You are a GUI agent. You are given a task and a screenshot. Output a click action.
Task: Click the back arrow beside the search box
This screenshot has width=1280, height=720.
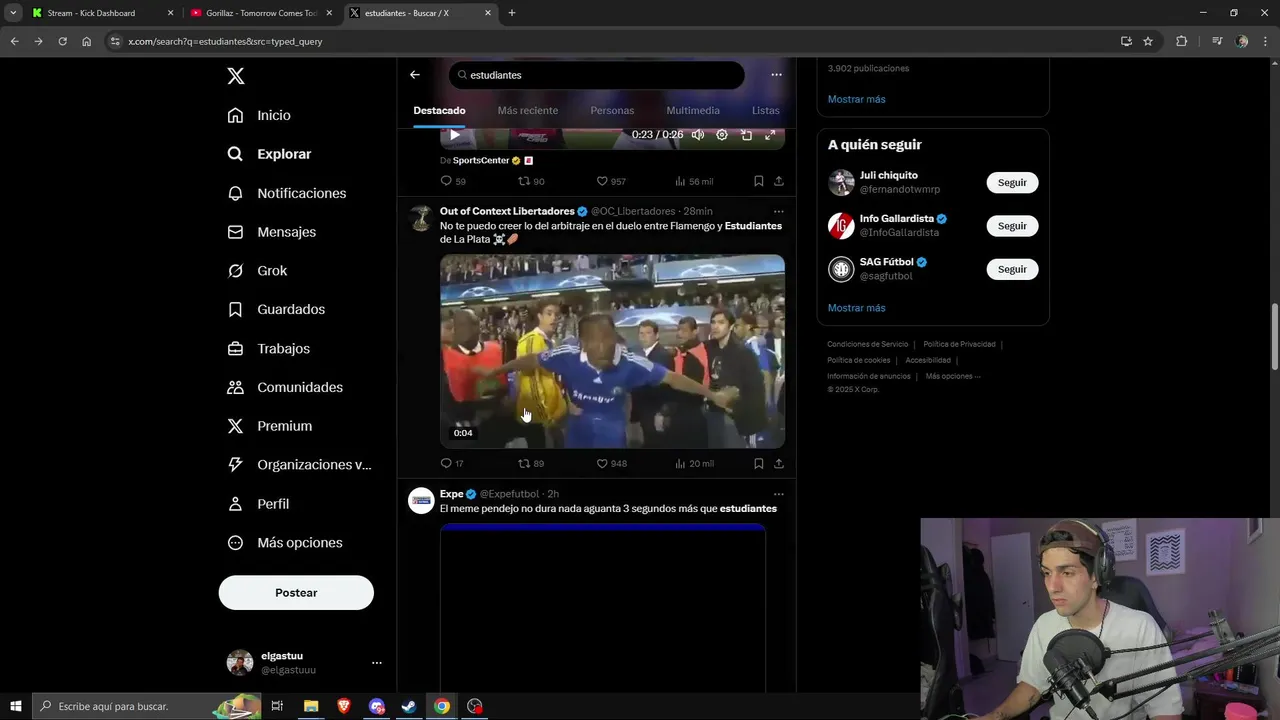click(x=415, y=75)
